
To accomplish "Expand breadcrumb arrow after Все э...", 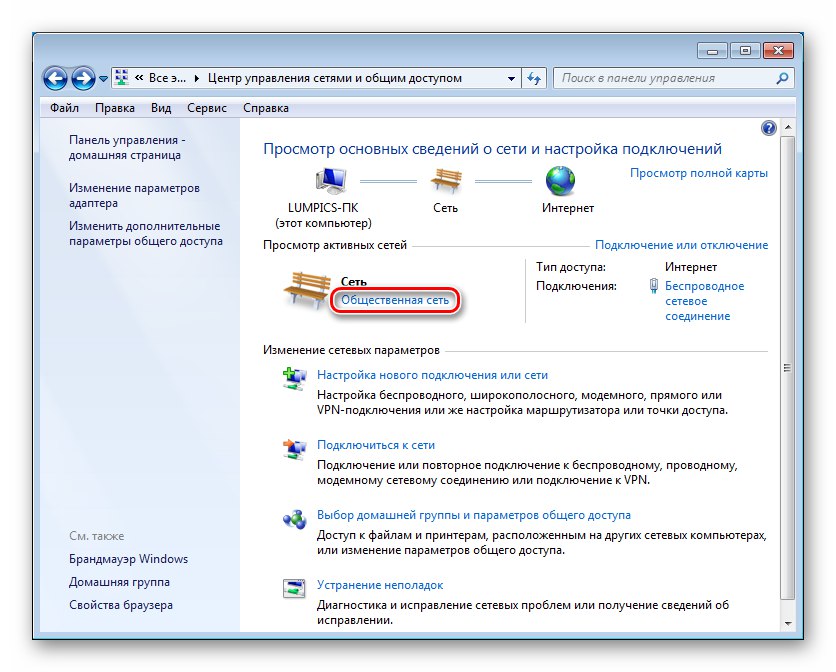I will point(197,78).
